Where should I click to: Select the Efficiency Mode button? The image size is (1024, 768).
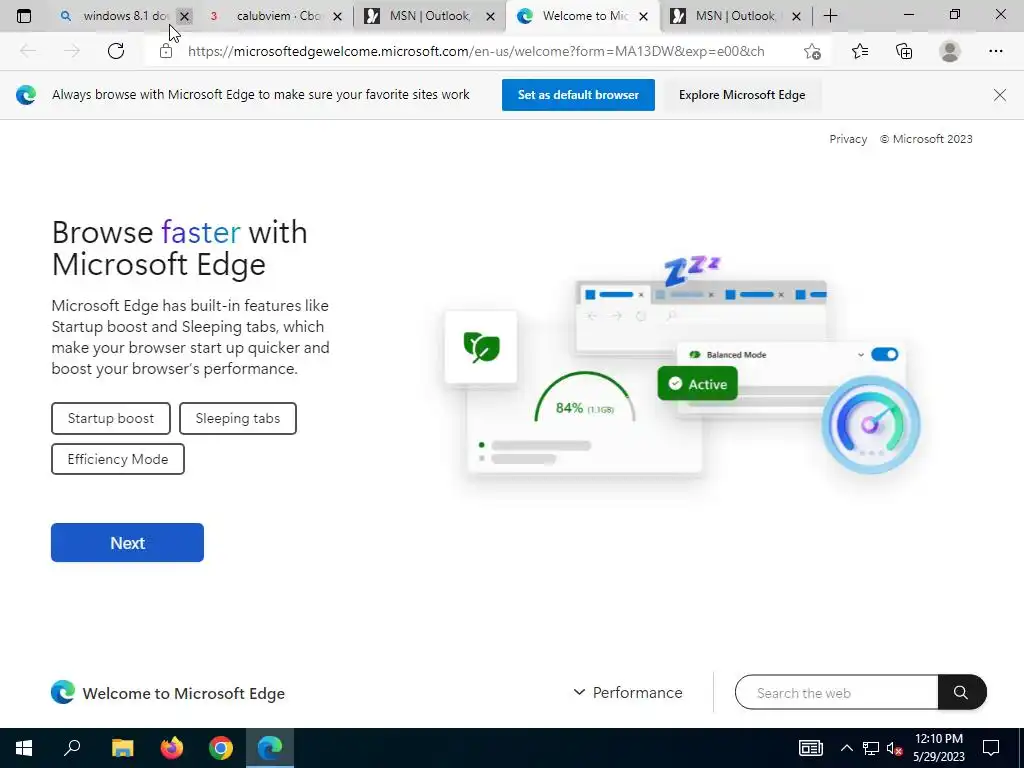(x=118, y=459)
